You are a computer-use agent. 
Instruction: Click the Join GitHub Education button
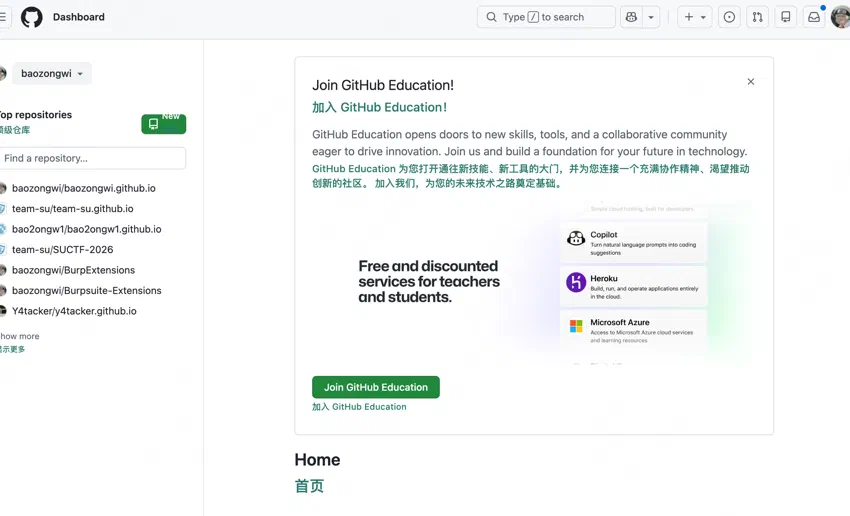[376, 387]
